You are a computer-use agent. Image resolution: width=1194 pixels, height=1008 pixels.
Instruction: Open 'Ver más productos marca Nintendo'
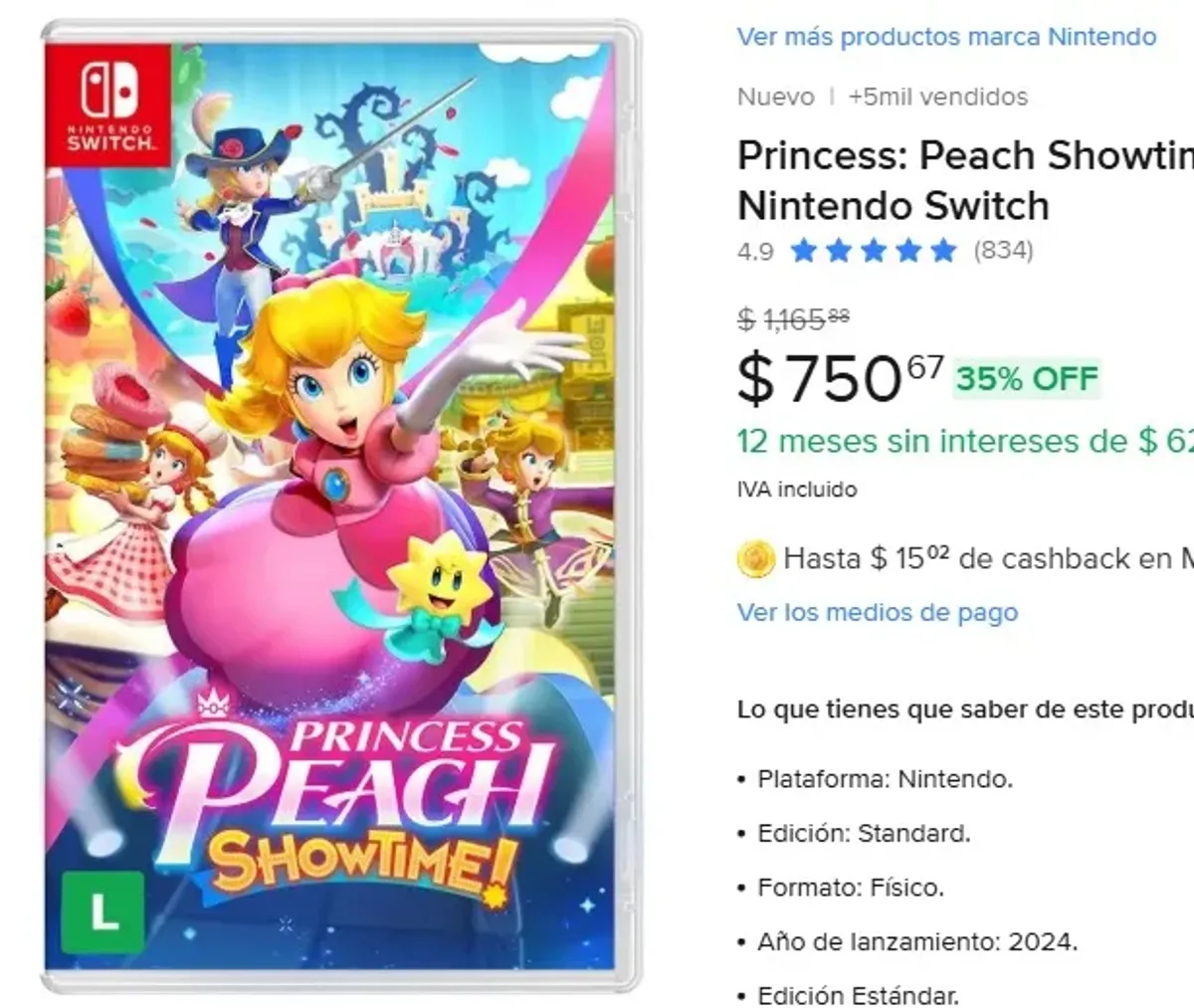tap(944, 36)
